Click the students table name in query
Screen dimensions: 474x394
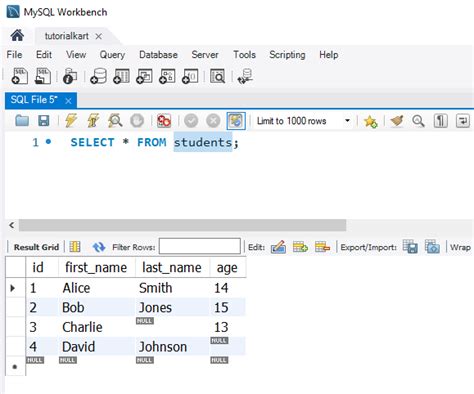(203, 142)
